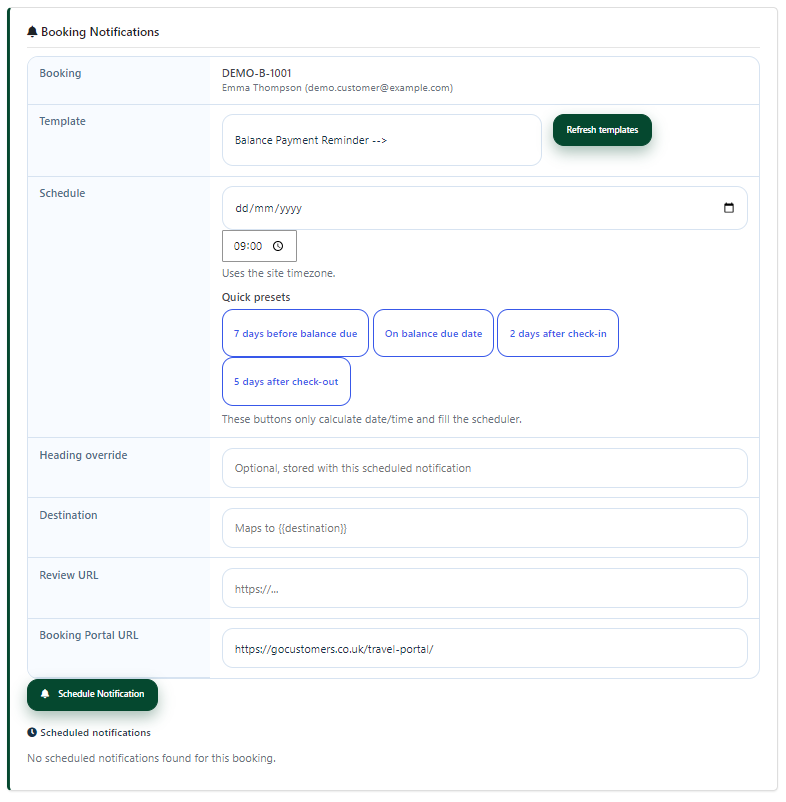Image resolution: width=786 pixels, height=802 pixels.
Task: Click the Scheduled notifications heading text
Action: tap(96, 733)
